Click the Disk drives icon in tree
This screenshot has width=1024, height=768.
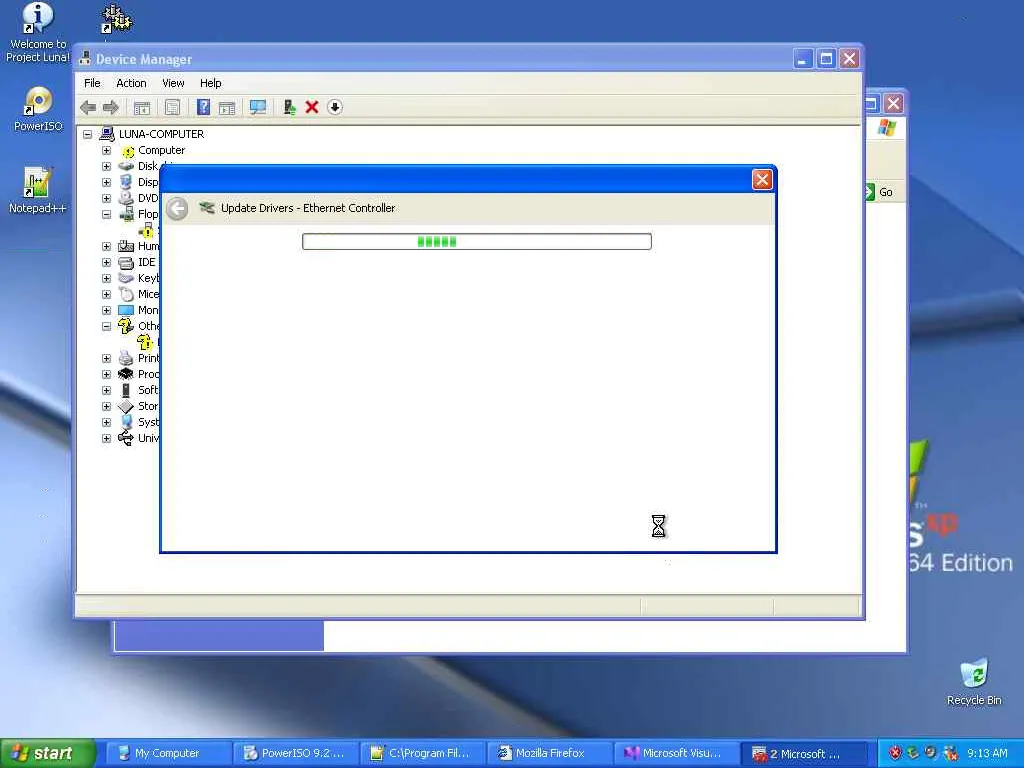click(126, 167)
